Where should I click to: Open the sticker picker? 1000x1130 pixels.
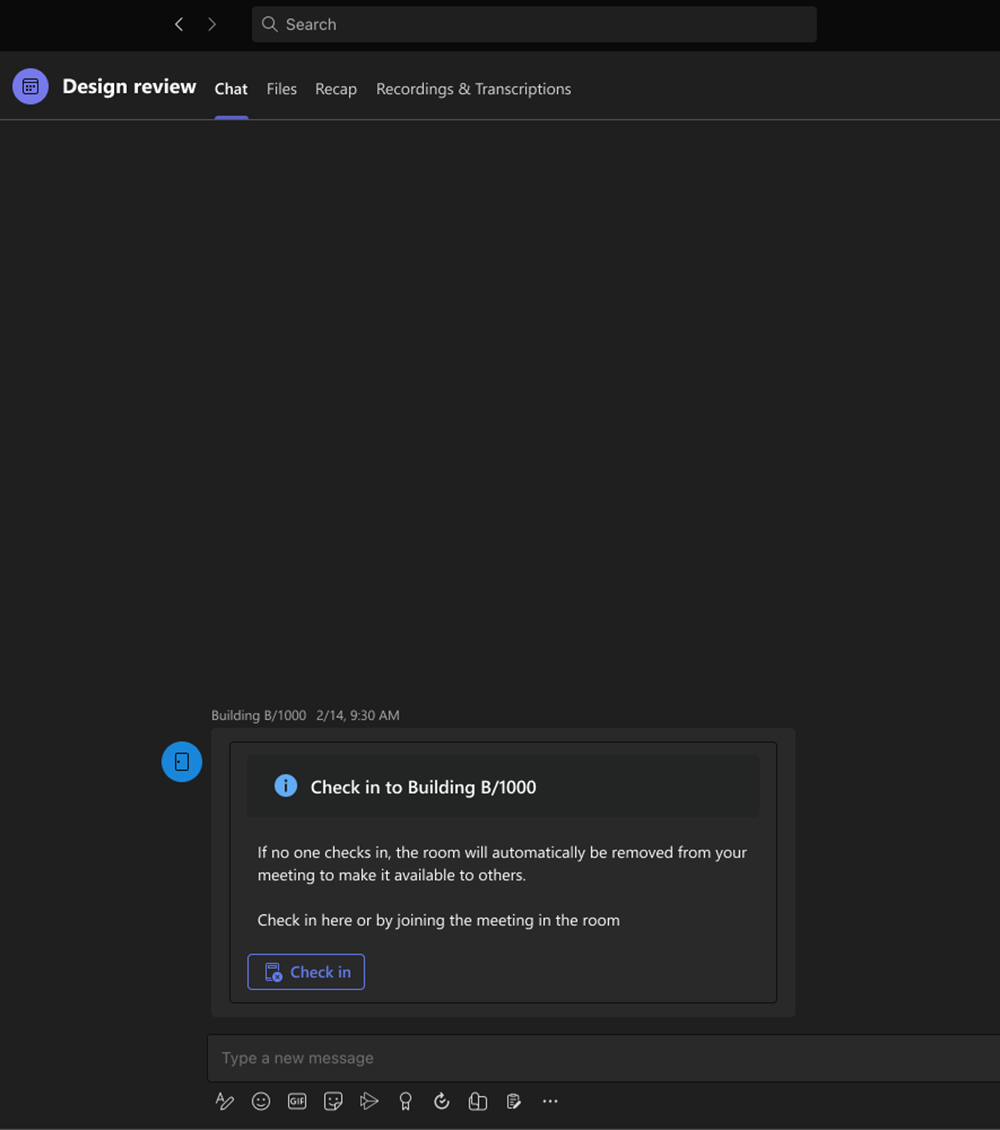(x=333, y=1101)
